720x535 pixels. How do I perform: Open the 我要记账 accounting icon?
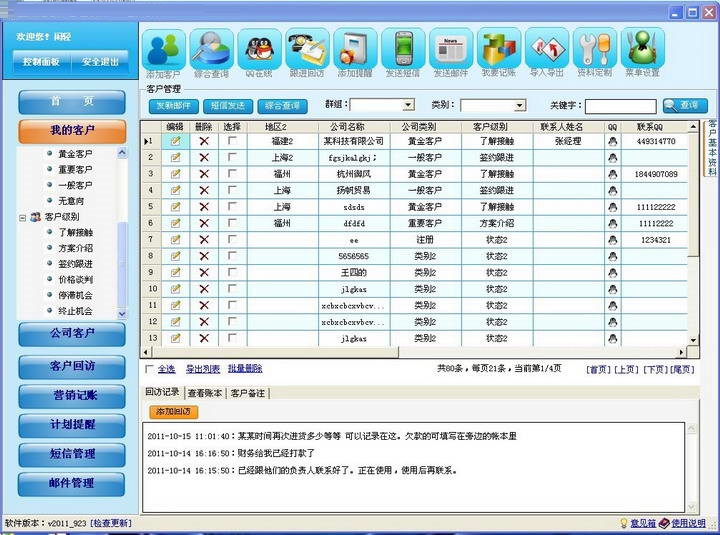(x=498, y=49)
